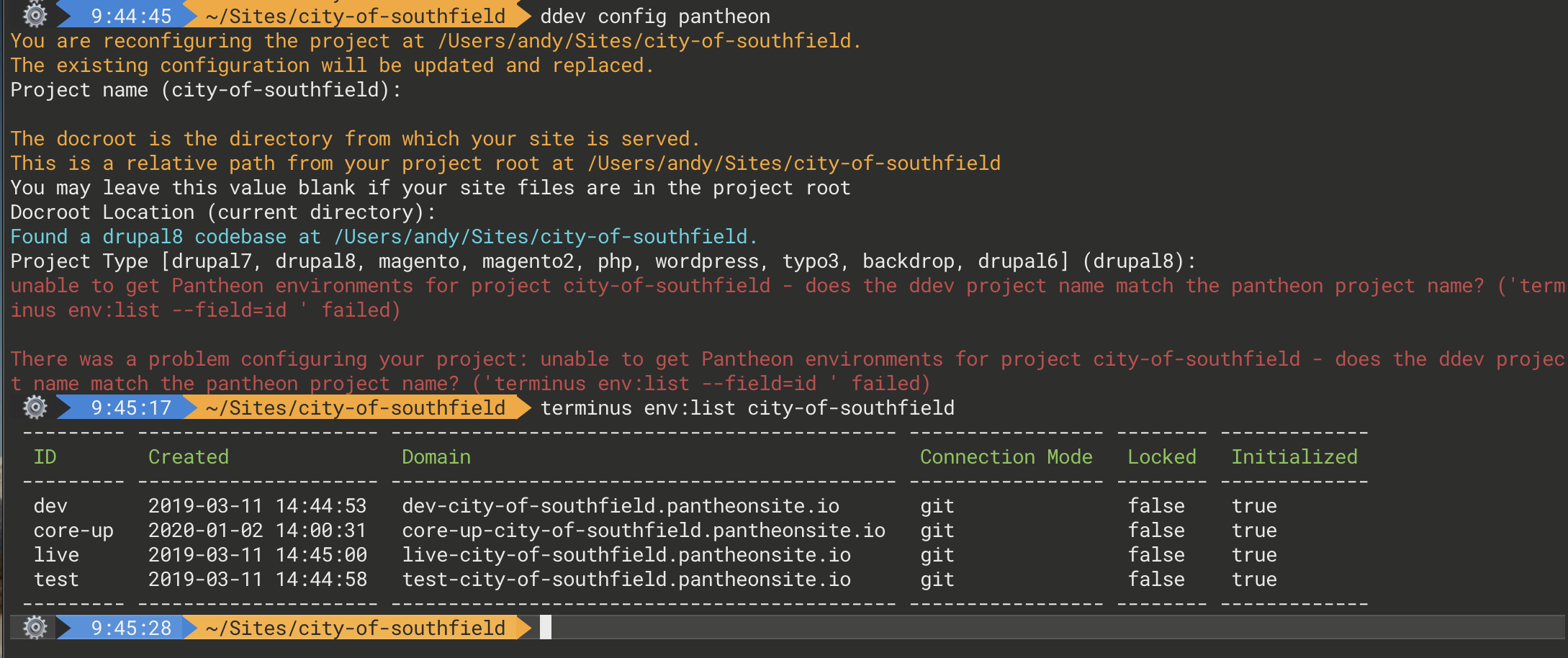Click the 'terminus env:list city-of-southfield' command
This screenshot has height=658, width=1568.
click(x=747, y=408)
